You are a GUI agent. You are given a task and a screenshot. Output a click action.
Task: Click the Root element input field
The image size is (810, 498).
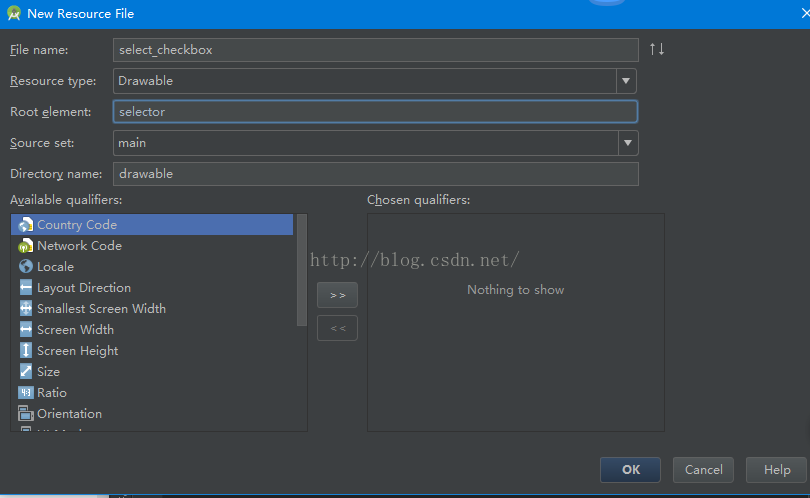pos(375,112)
